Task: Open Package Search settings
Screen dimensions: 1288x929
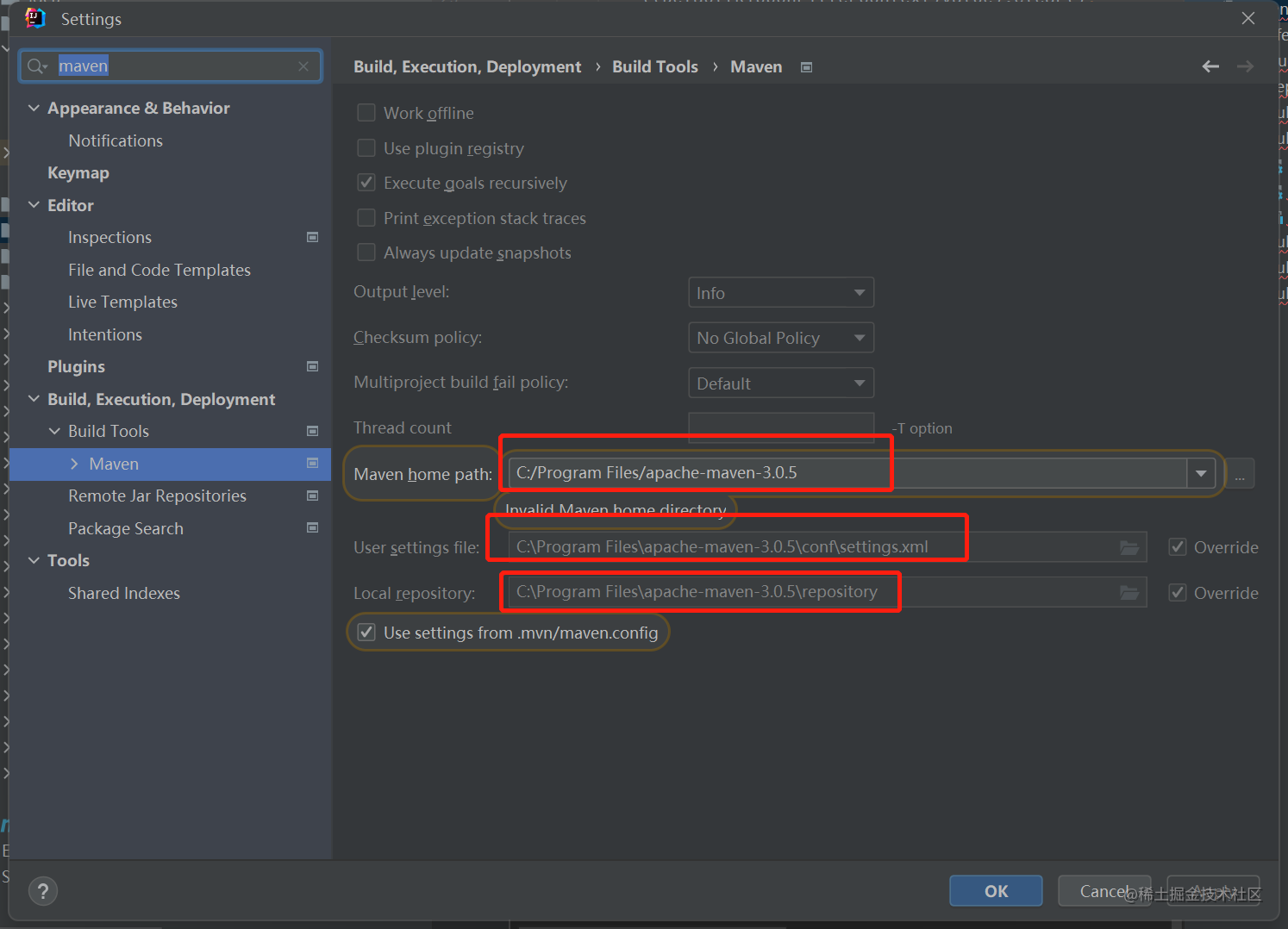Action: coord(126,528)
